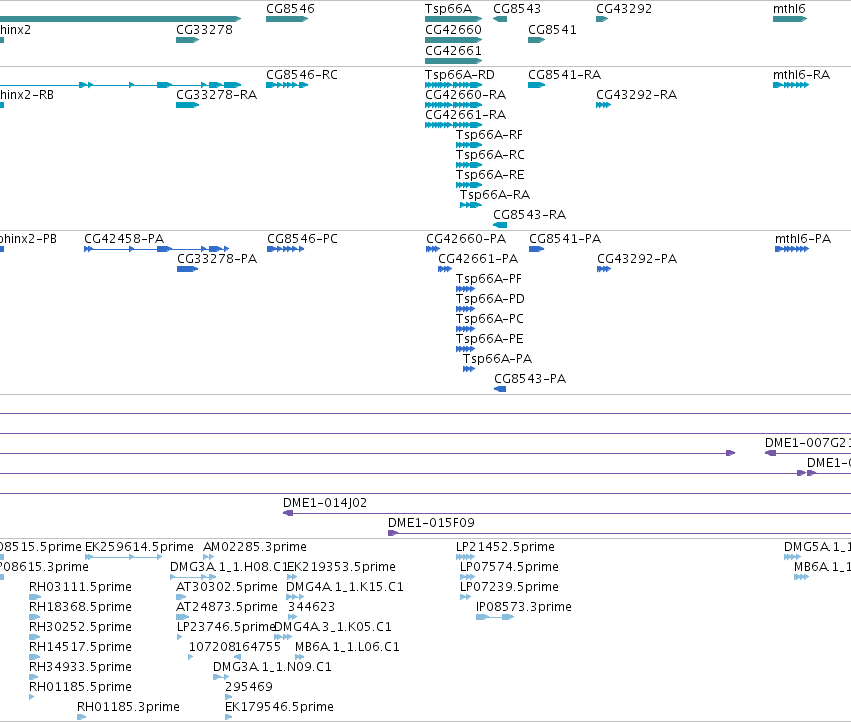Select EST DMG4A.3_1.K05.C1
Viewport: 851px width, 722px height.
(x=333, y=628)
